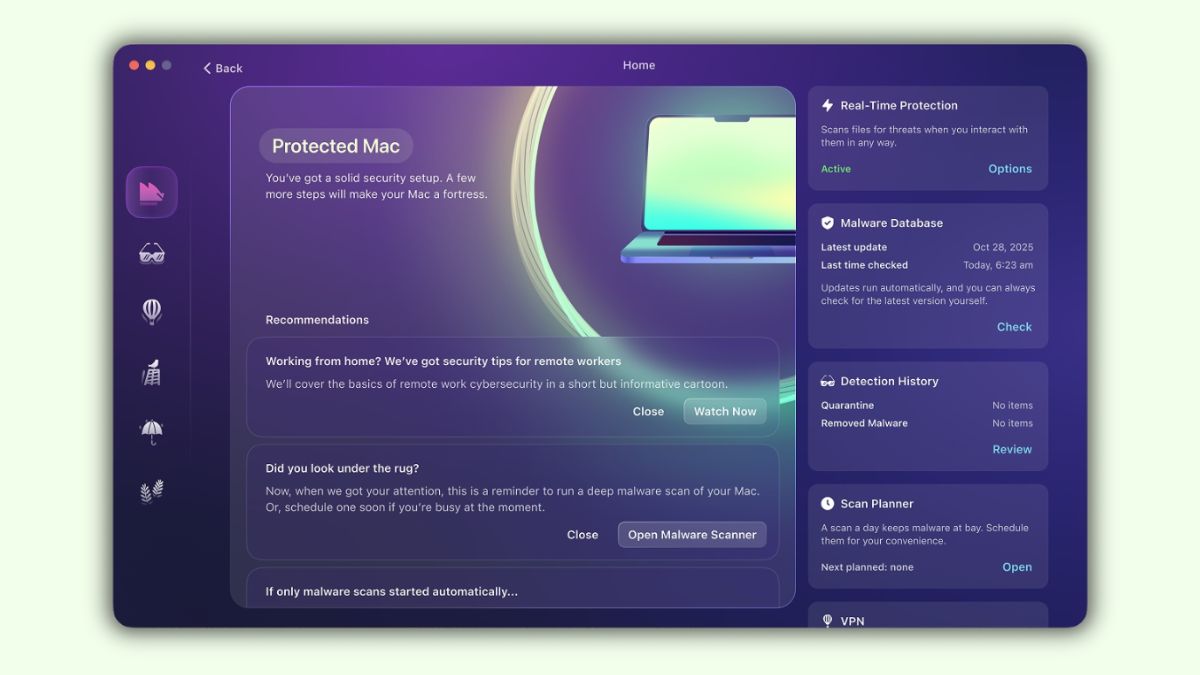Viewport: 1200px width, 675px height.
Task: Click the VPN card heading
Action: 852,621
